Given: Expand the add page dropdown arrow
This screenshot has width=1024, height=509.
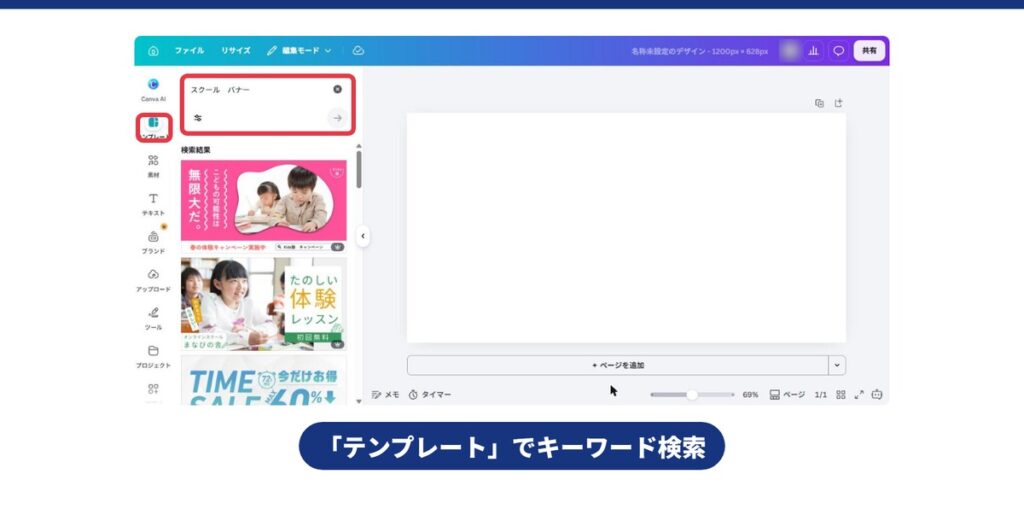Looking at the screenshot, I should [x=837, y=365].
